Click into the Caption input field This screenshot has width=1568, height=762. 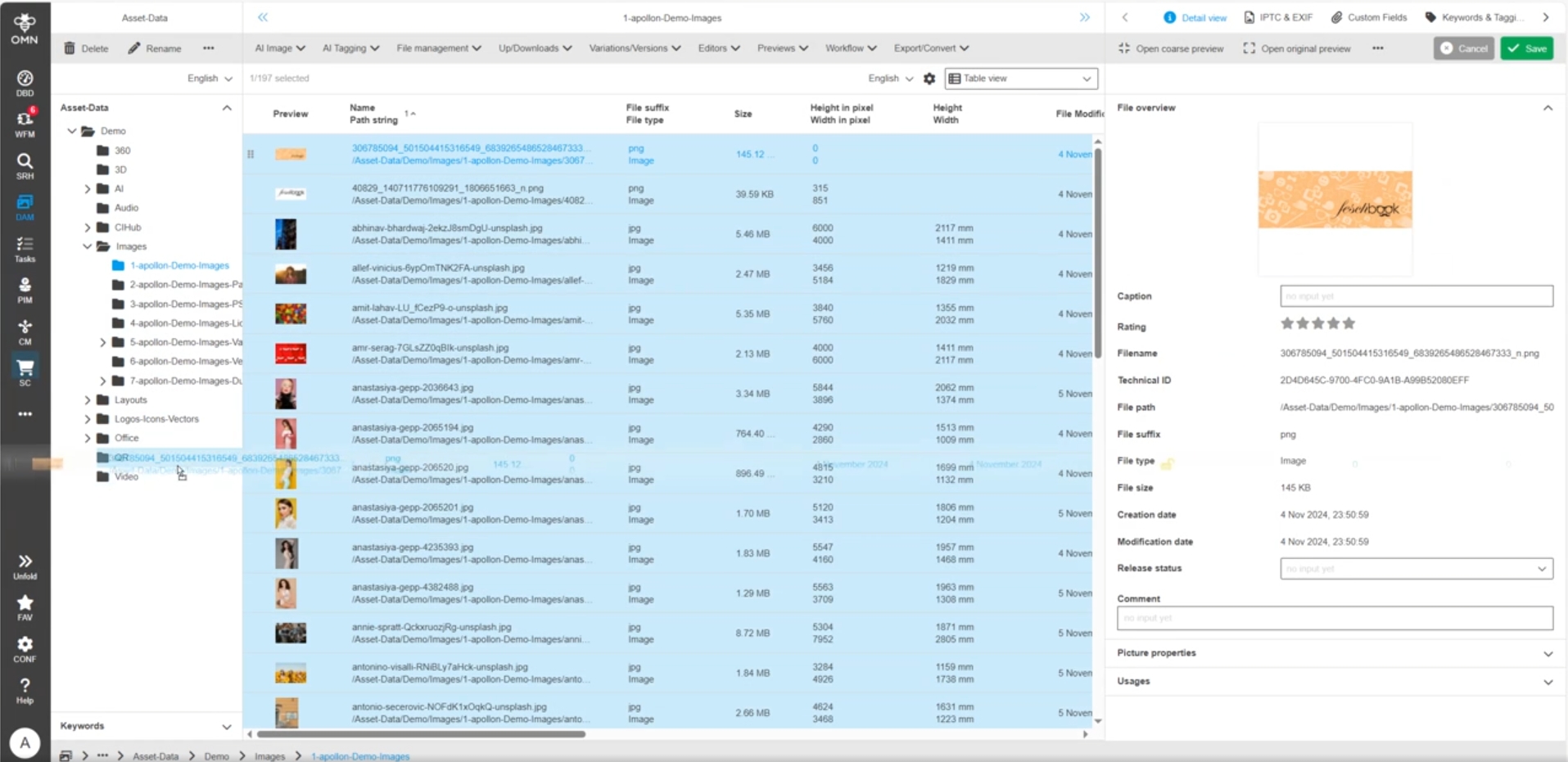tap(1416, 296)
